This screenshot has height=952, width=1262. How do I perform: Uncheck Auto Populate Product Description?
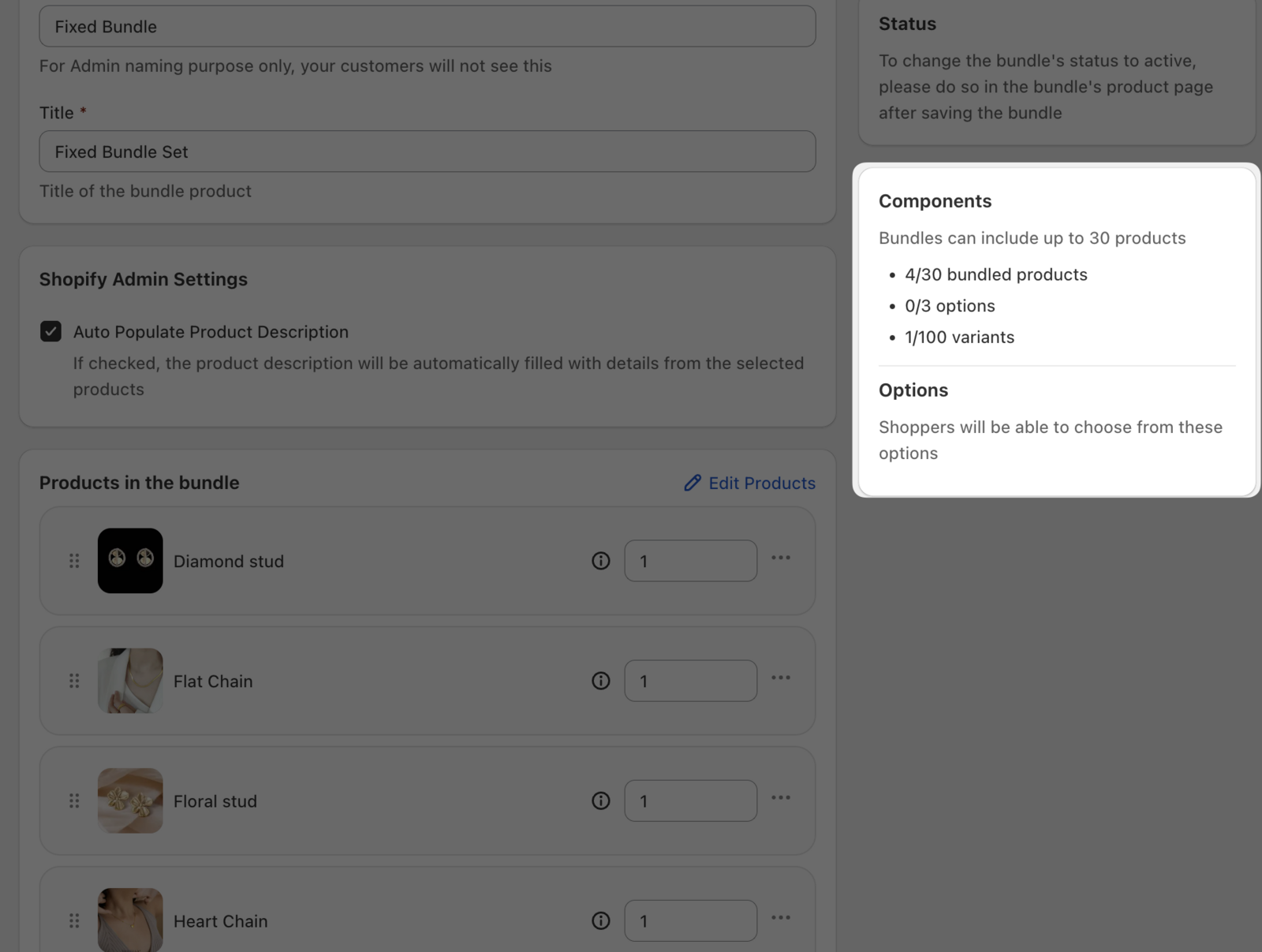(x=50, y=331)
